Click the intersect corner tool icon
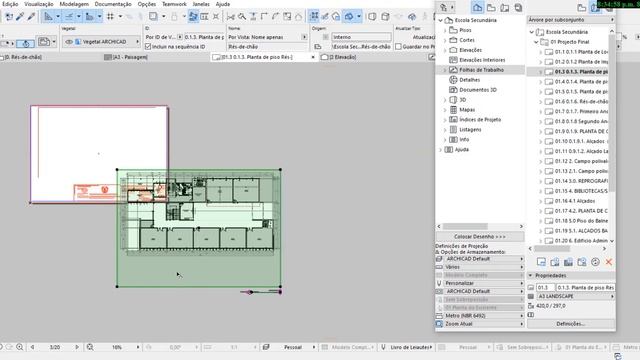 point(264,17)
